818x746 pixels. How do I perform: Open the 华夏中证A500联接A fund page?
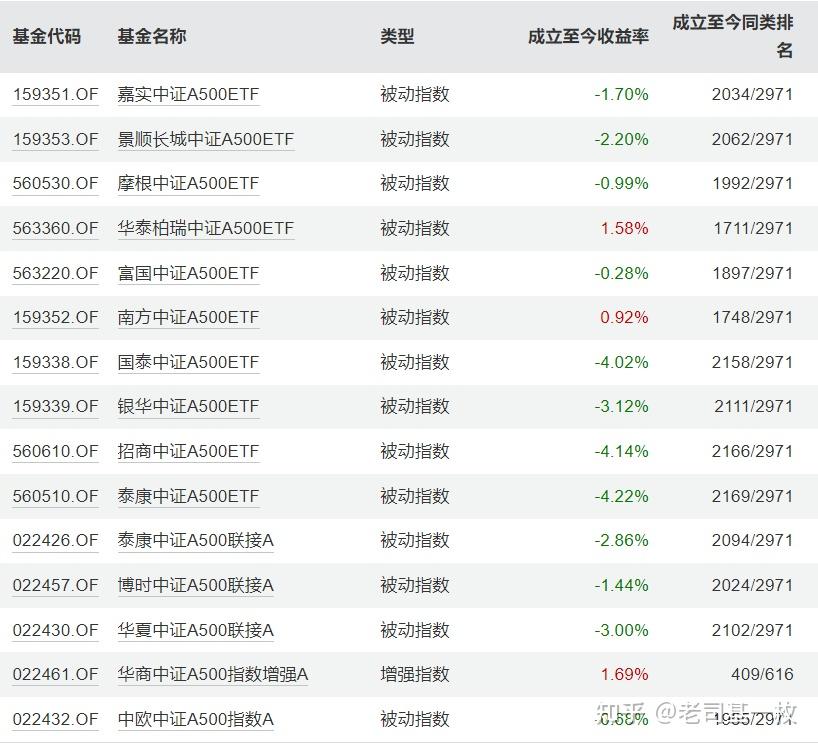194,630
